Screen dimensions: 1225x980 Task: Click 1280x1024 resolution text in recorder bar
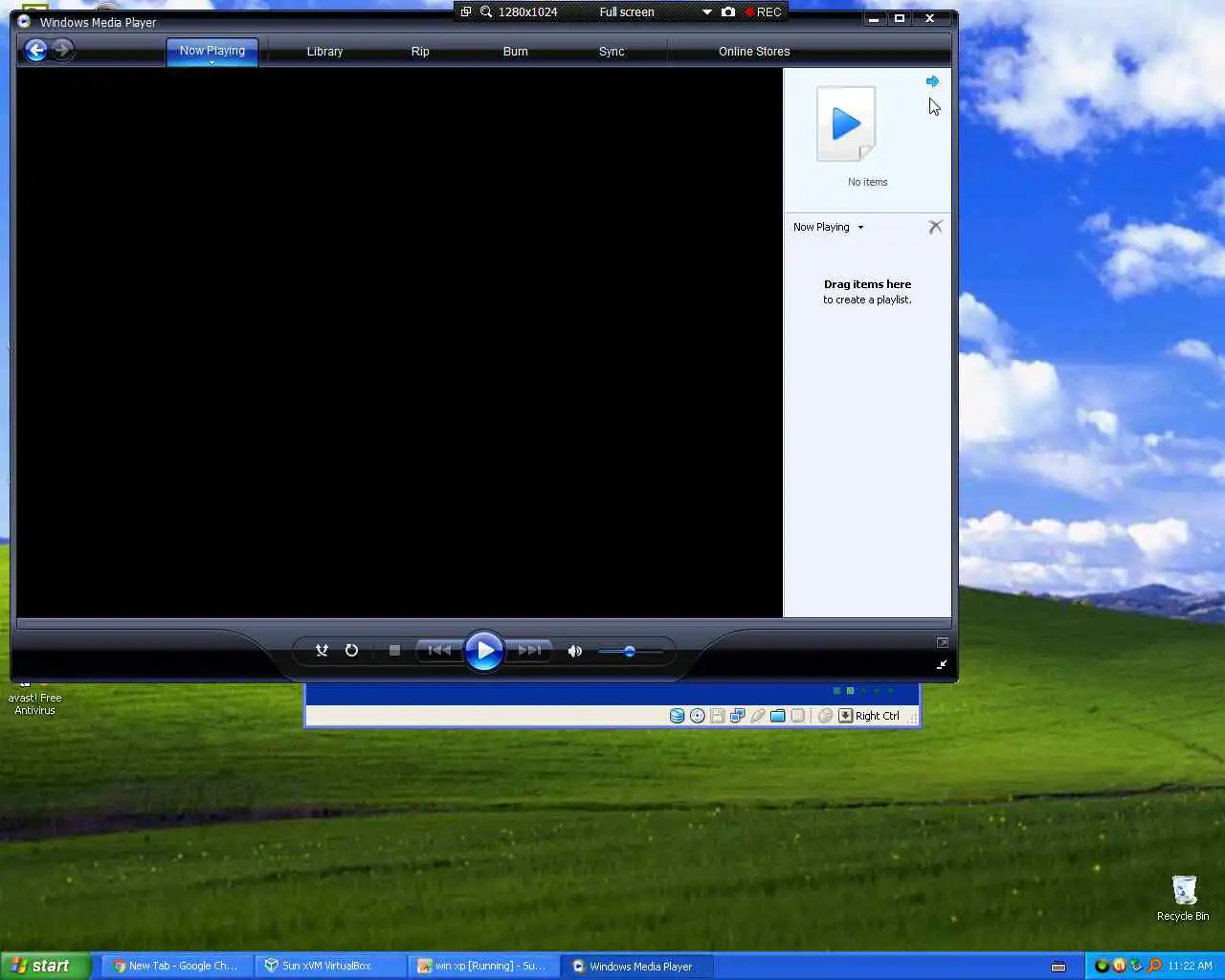pos(527,11)
